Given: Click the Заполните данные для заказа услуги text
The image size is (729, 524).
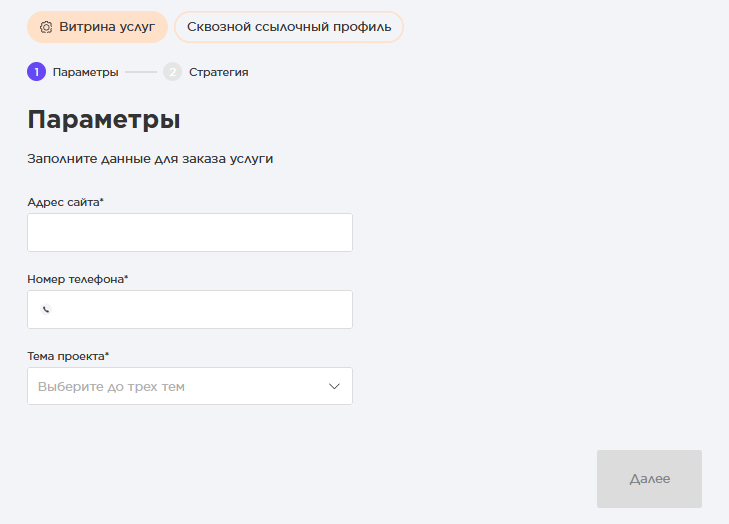Looking at the screenshot, I should pos(150,158).
